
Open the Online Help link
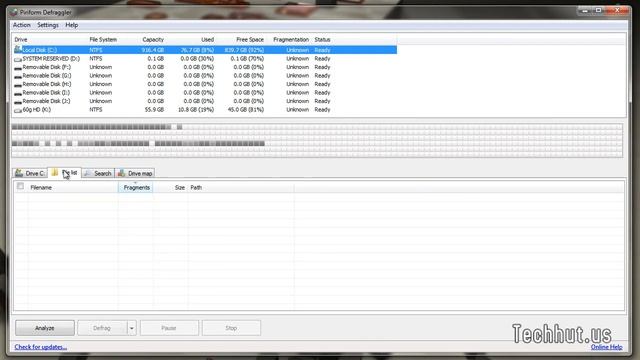[x=607, y=347]
